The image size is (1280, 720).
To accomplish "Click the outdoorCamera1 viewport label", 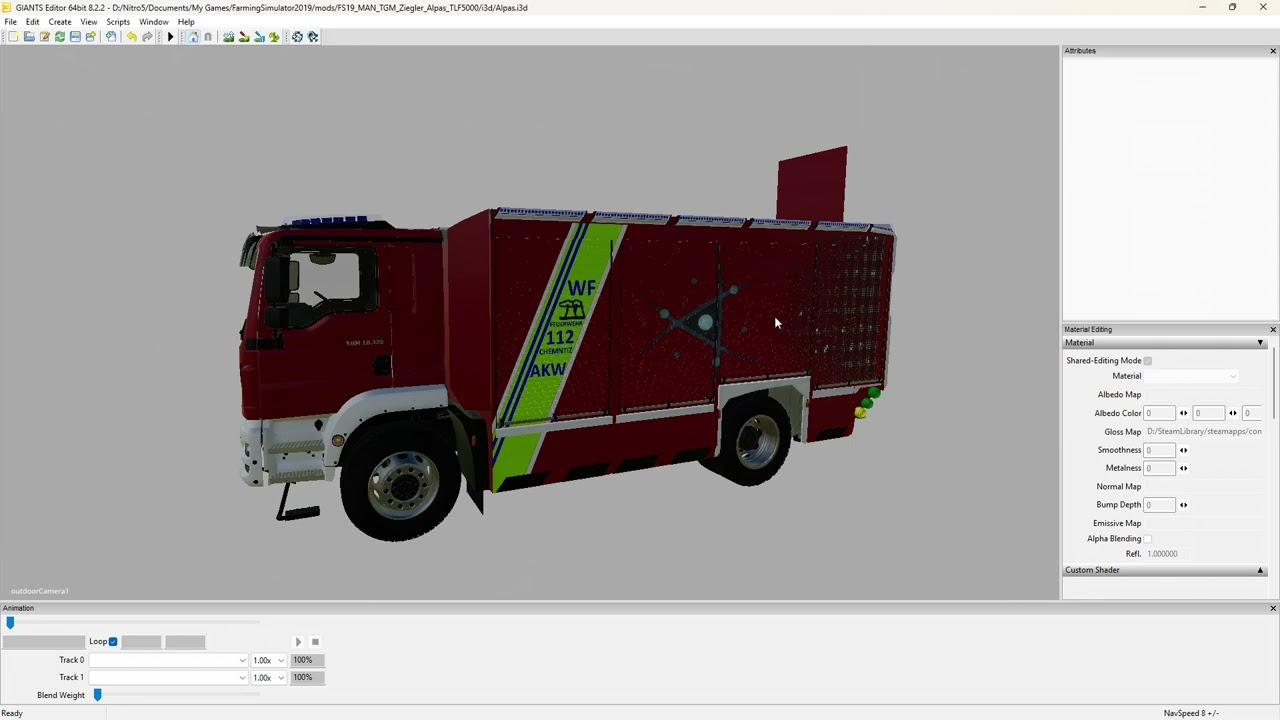I will pos(40,591).
